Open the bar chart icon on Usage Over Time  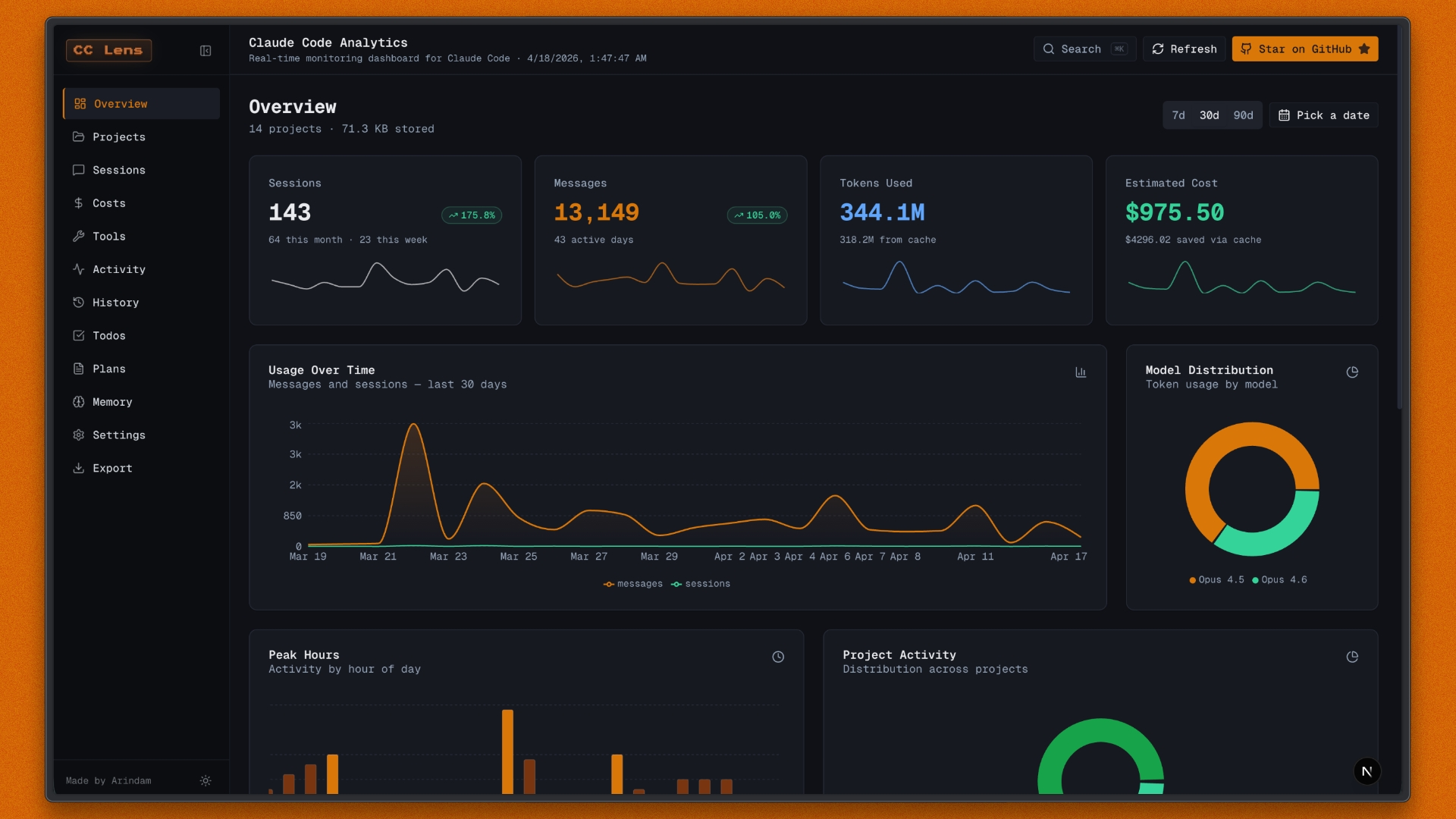pyautogui.click(x=1081, y=372)
